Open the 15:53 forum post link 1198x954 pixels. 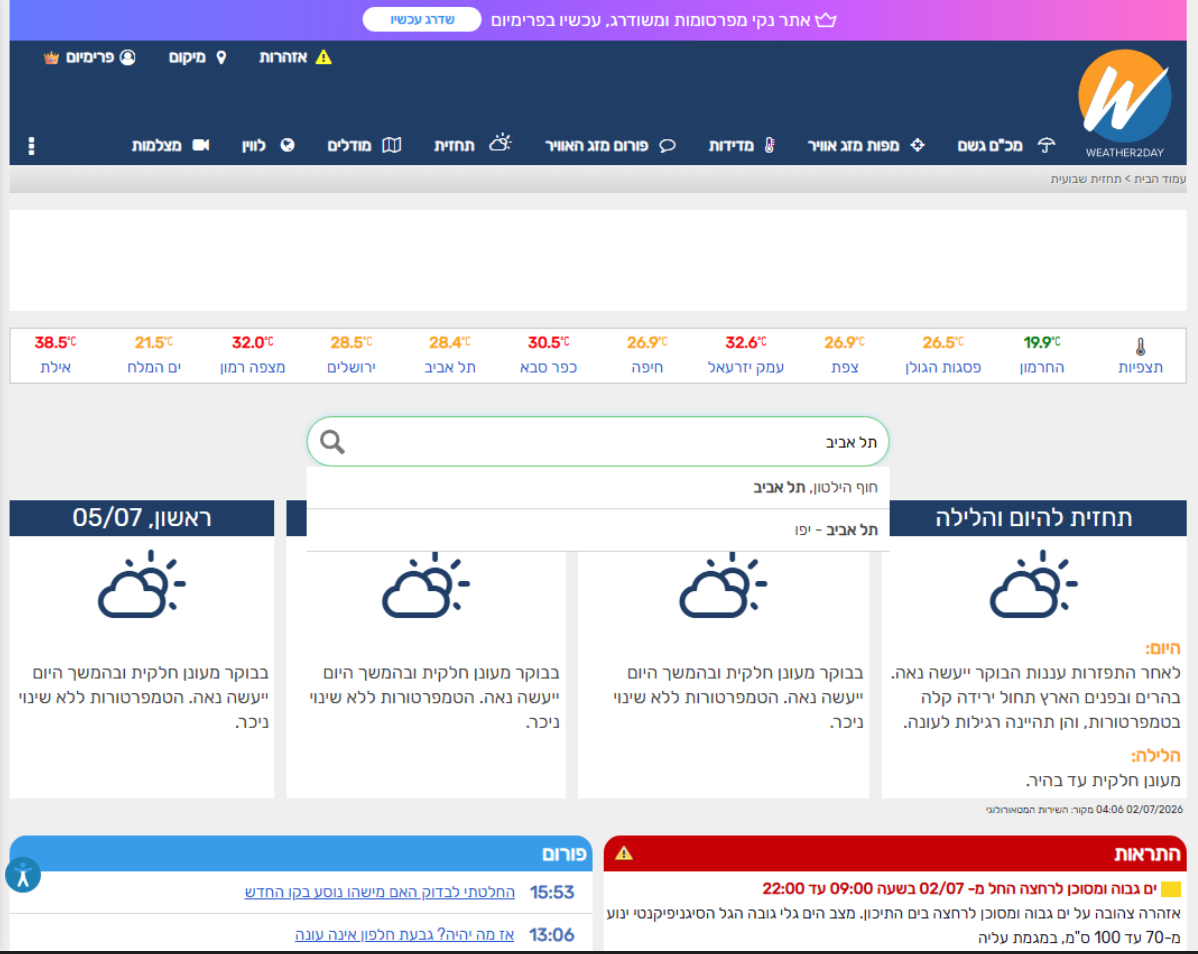click(x=380, y=892)
